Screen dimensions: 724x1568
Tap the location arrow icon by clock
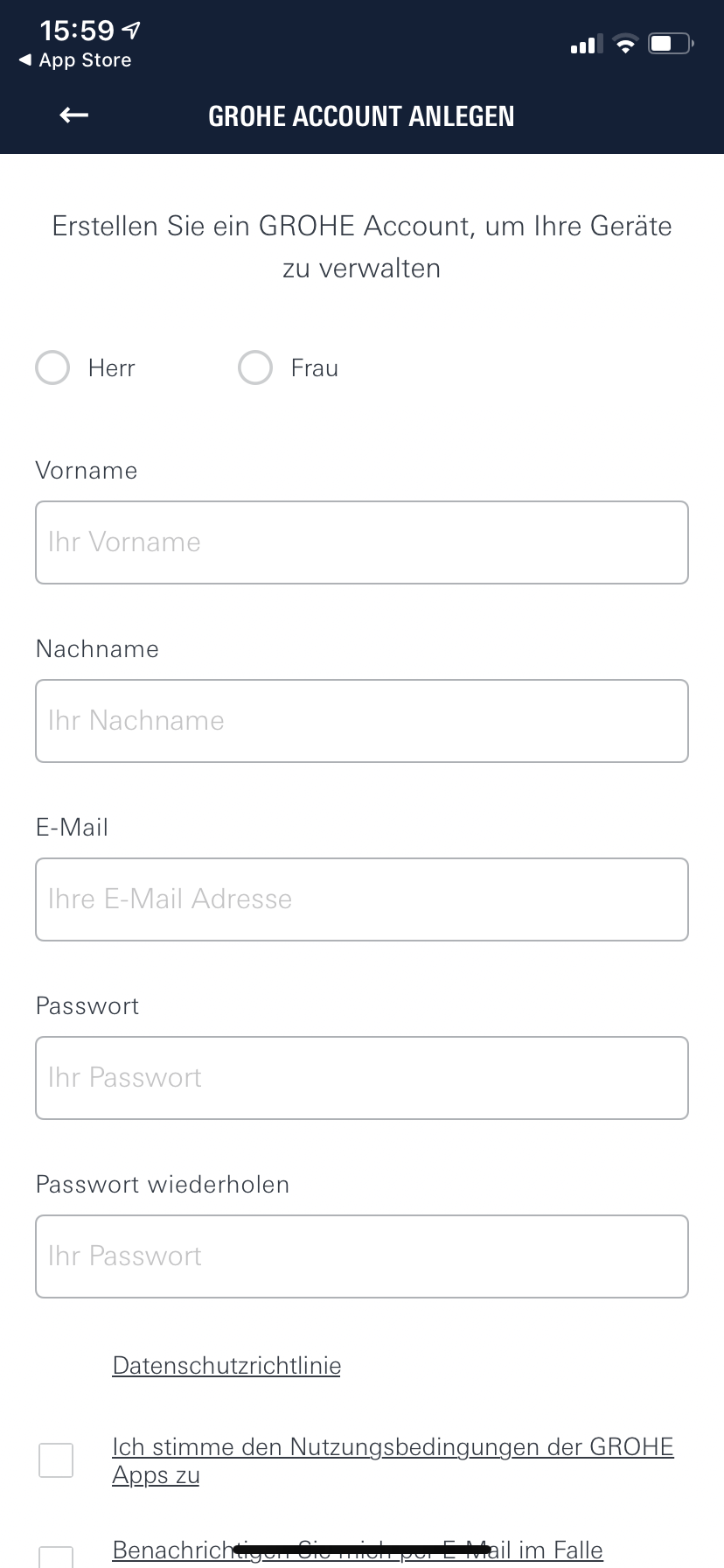[x=131, y=31]
